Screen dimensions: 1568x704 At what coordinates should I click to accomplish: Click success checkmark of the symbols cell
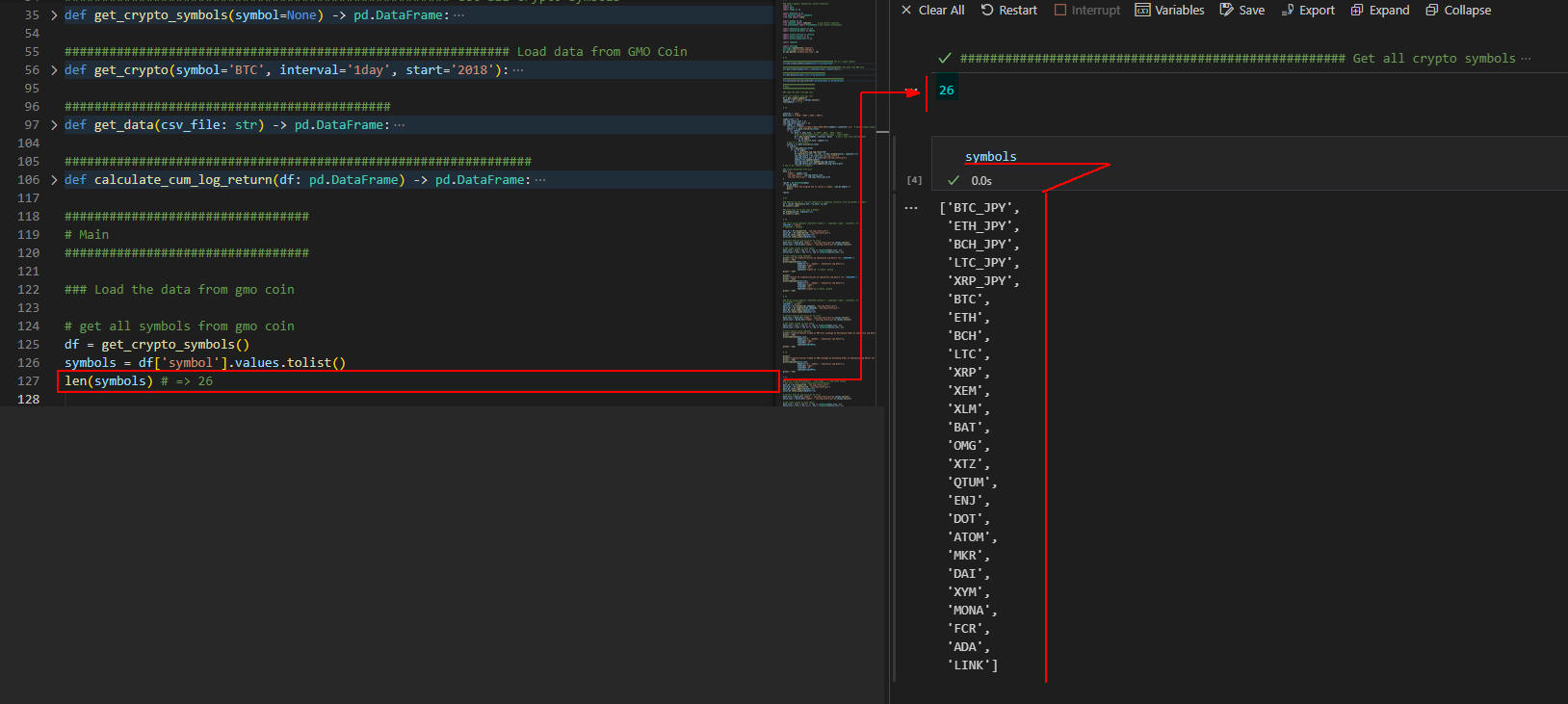click(x=954, y=181)
